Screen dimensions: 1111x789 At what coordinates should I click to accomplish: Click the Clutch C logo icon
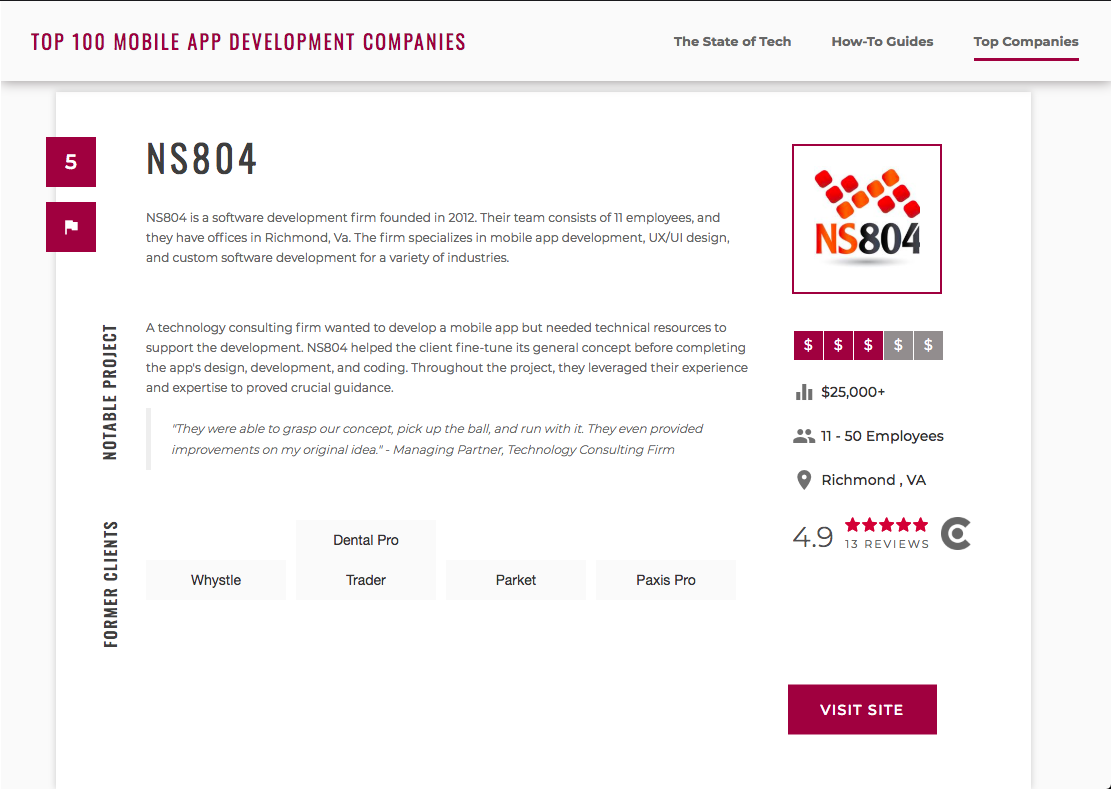click(956, 534)
